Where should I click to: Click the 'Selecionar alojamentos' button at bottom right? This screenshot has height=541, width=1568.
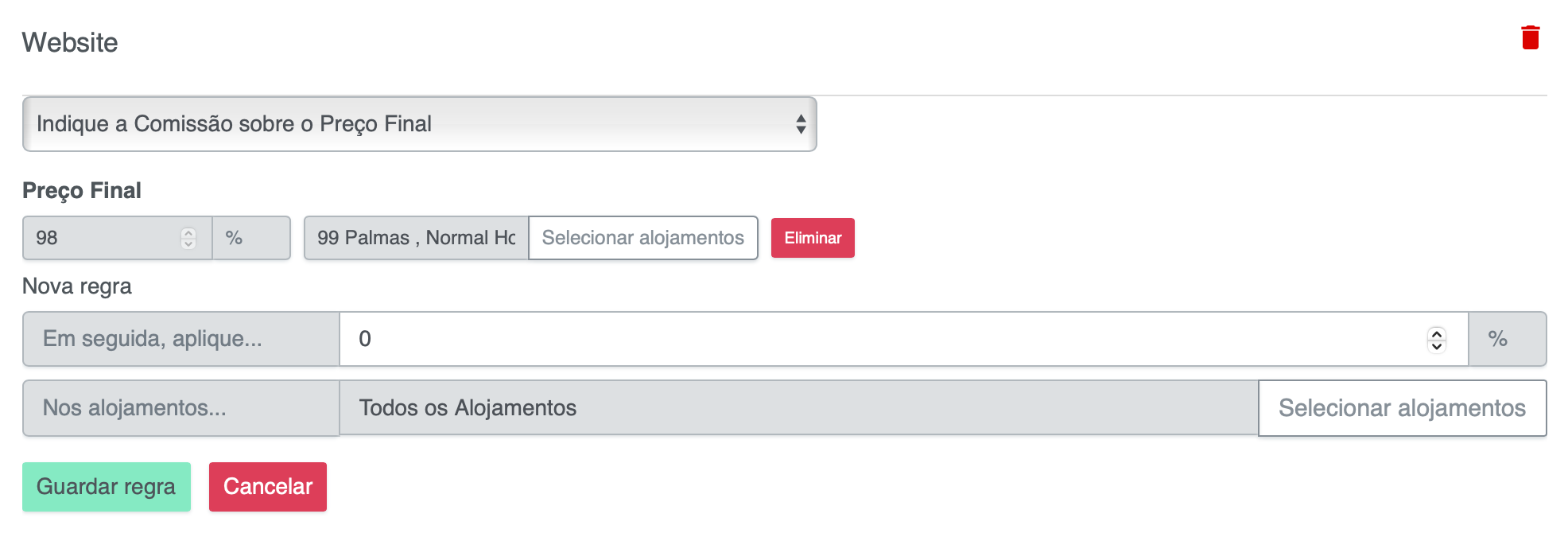(x=1402, y=407)
